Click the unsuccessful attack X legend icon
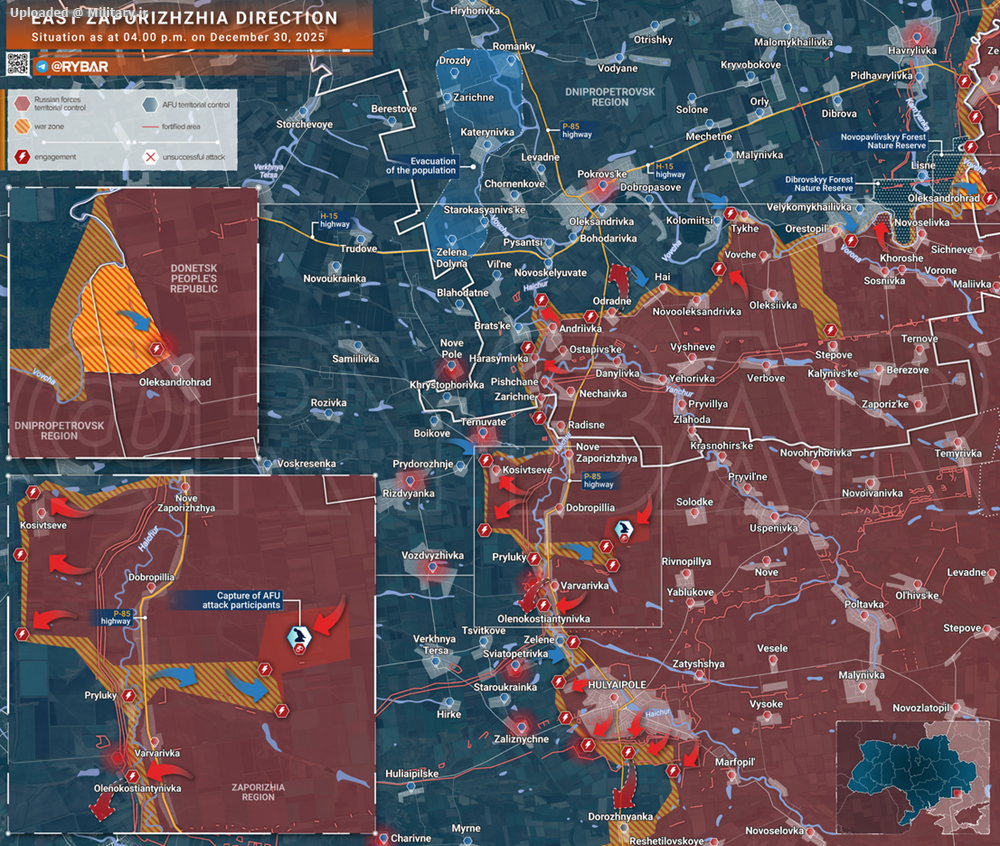1000x846 pixels. [x=150, y=156]
